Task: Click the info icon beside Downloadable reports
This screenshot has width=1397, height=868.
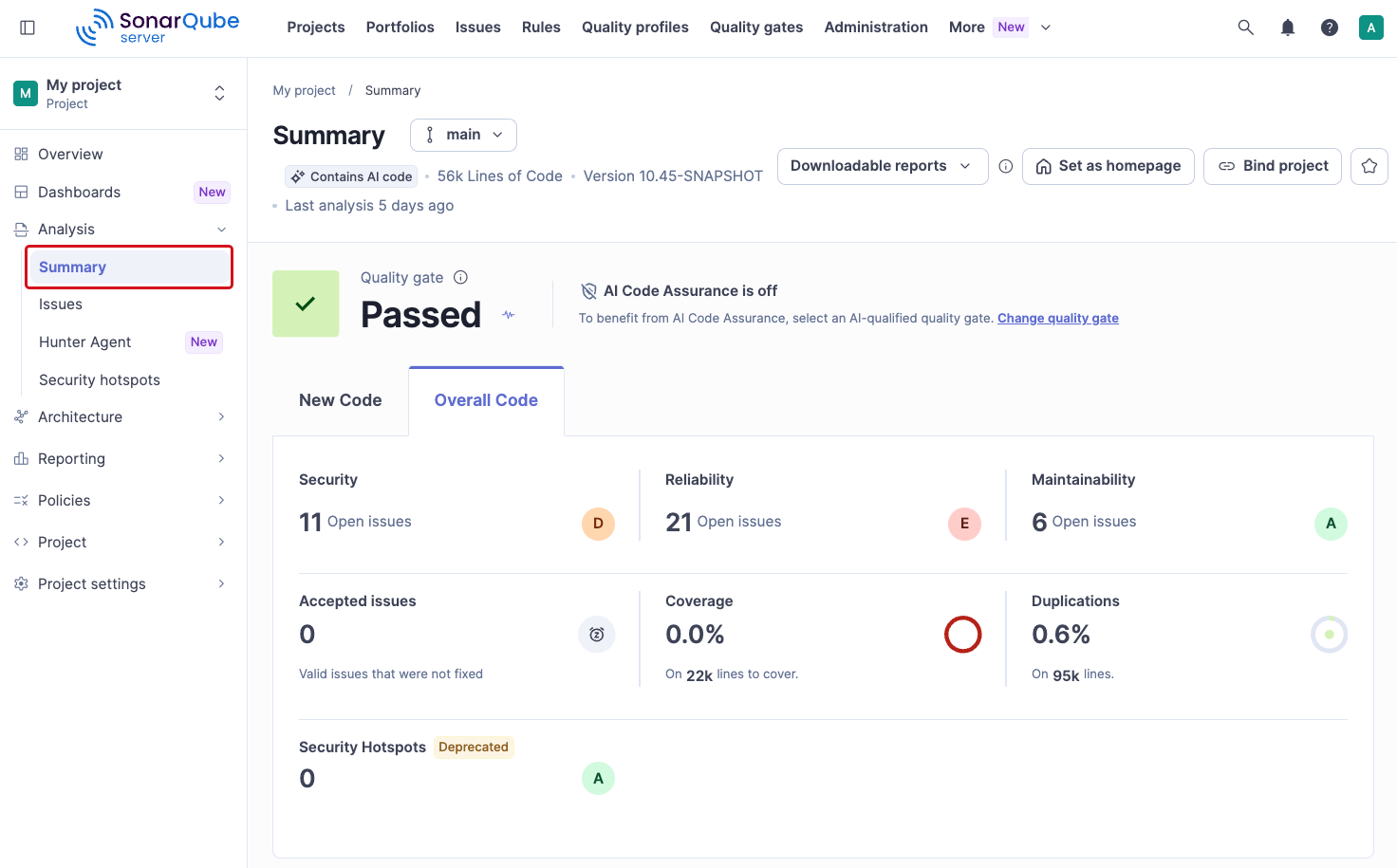Action: pyautogui.click(x=1006, y=166)
